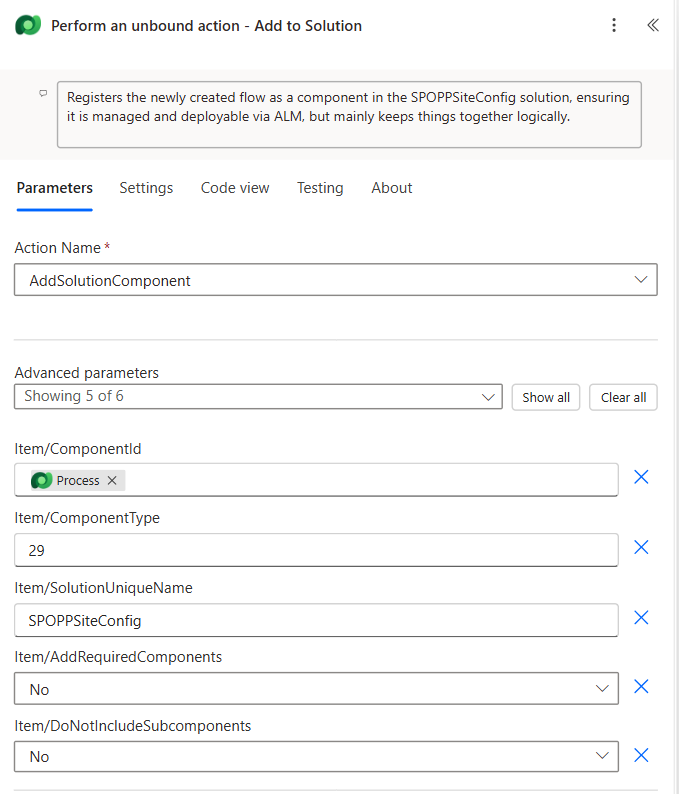This screenshot has width=679, height=794.
Task: Click the 'Item/SolutionUniqueName' label
Action: point(103,588)
